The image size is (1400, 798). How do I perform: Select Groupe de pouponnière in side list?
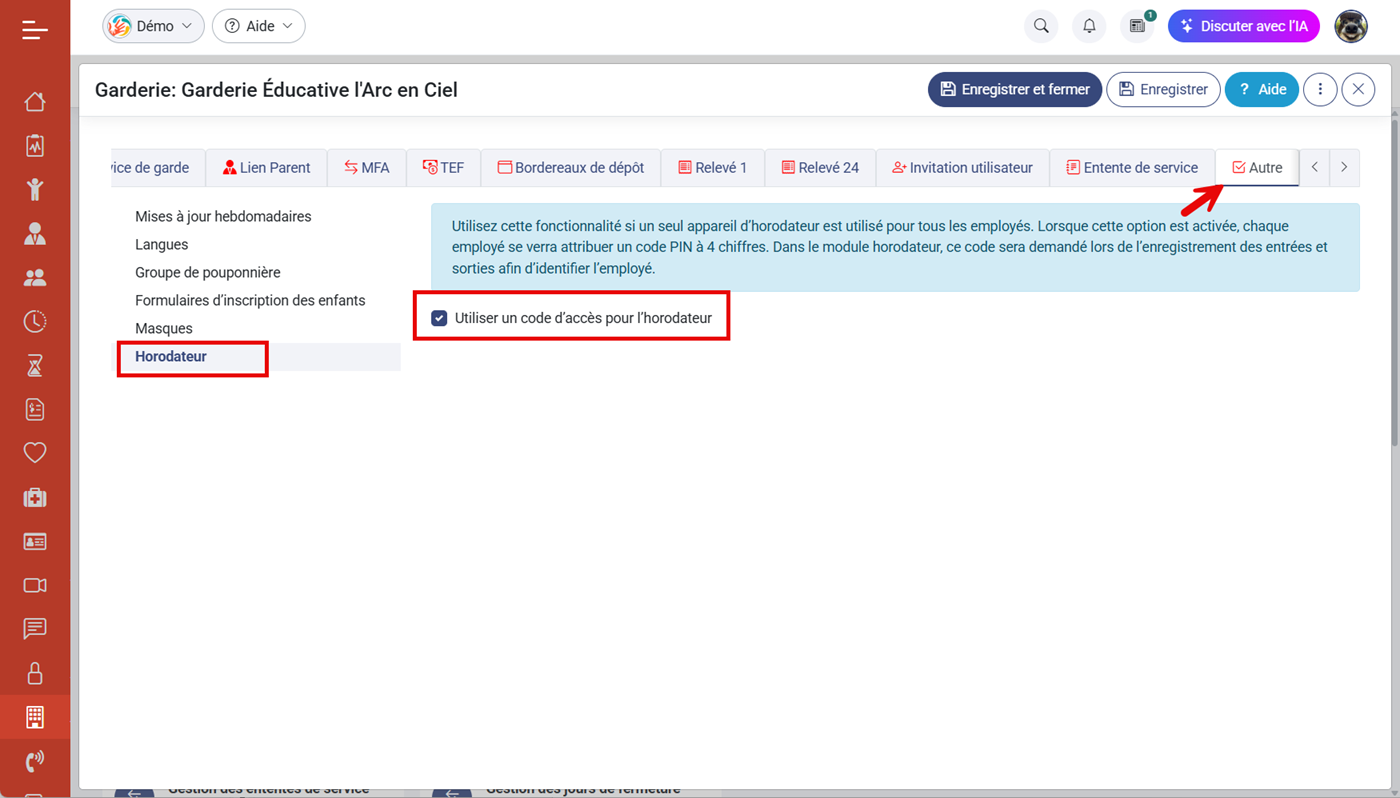208,272
